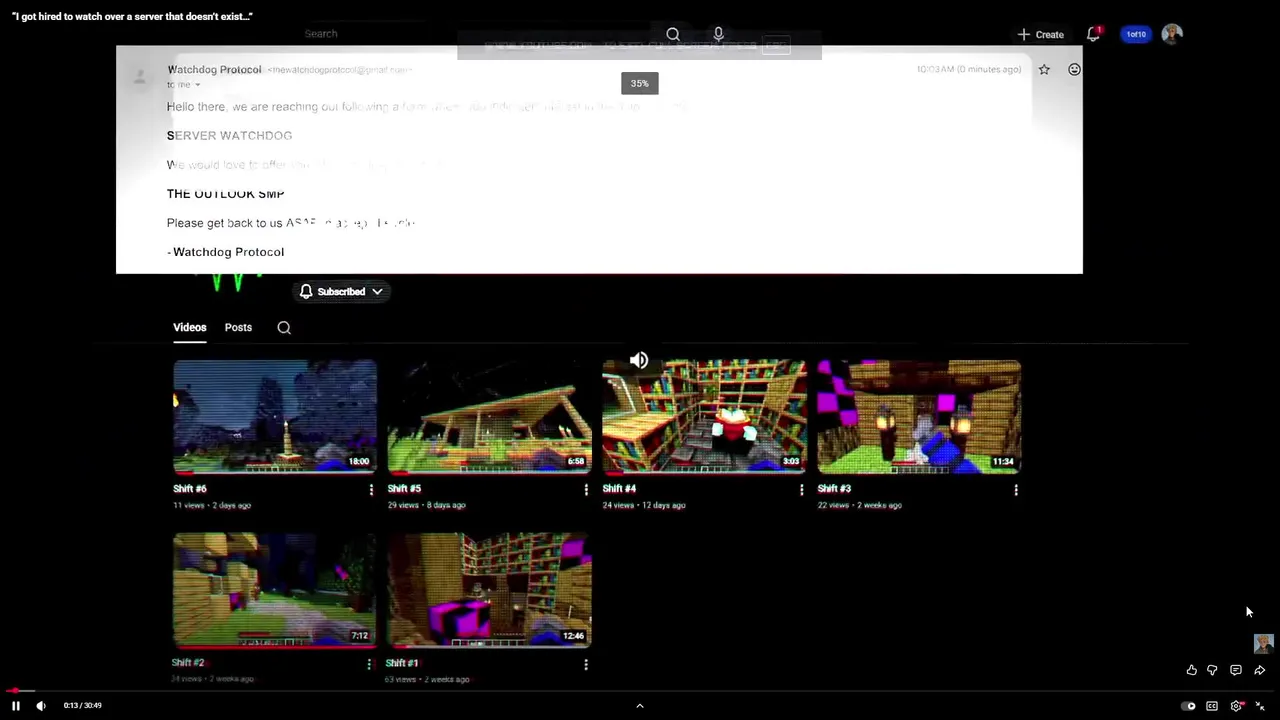Open the notifications bell
The height and width of the screenshot is (720, 1280).
click(x=1094, y=34)
